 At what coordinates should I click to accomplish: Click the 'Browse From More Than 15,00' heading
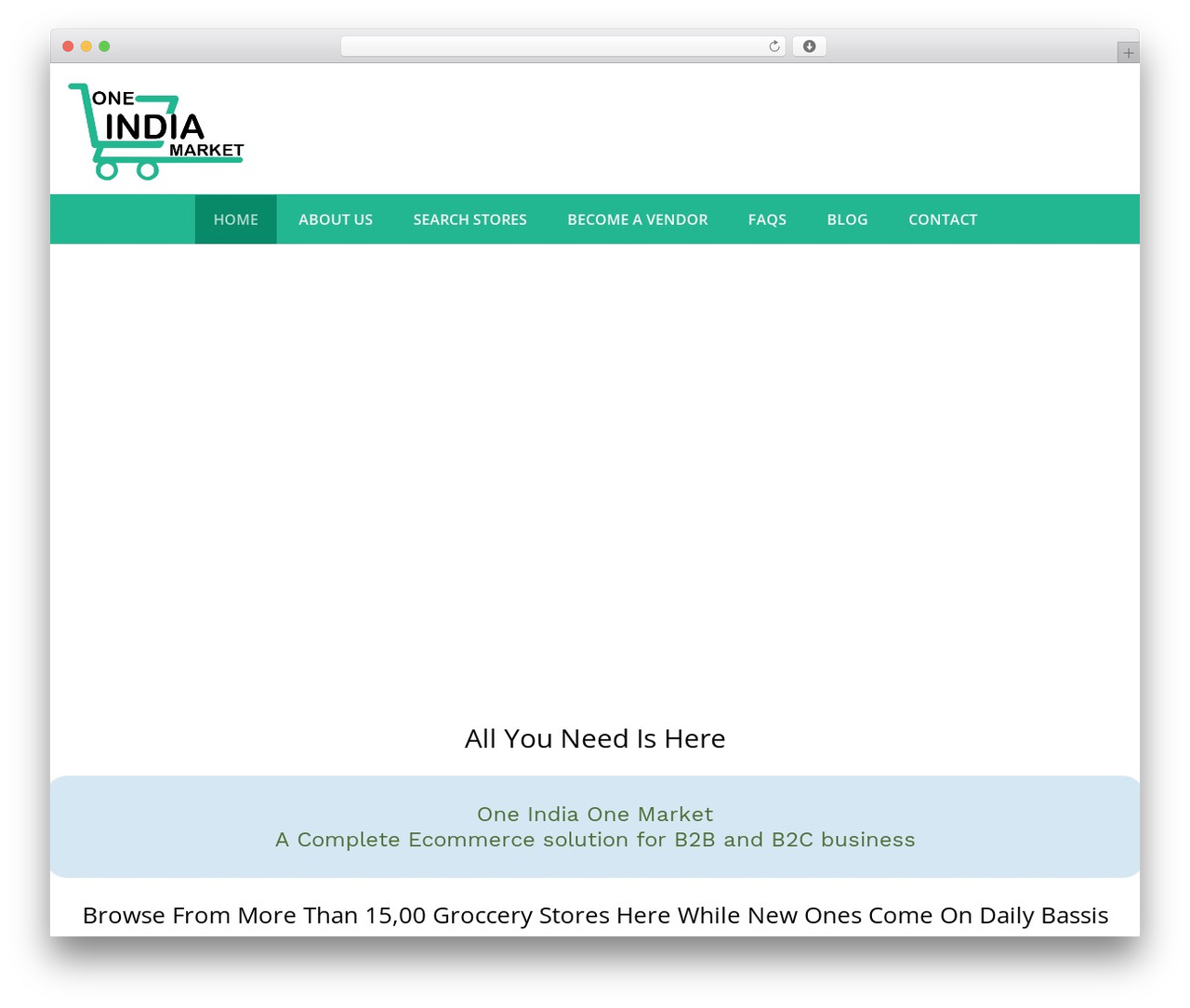tap(595, 916)
